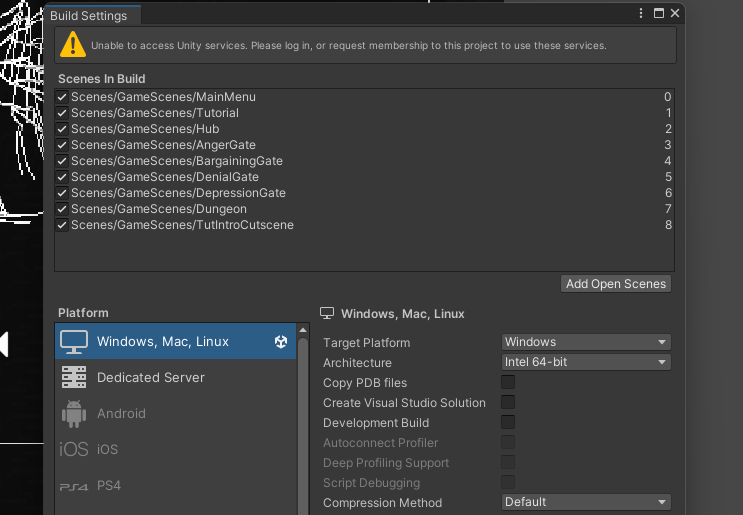Click the Unity services warning message text

(349, 46)
